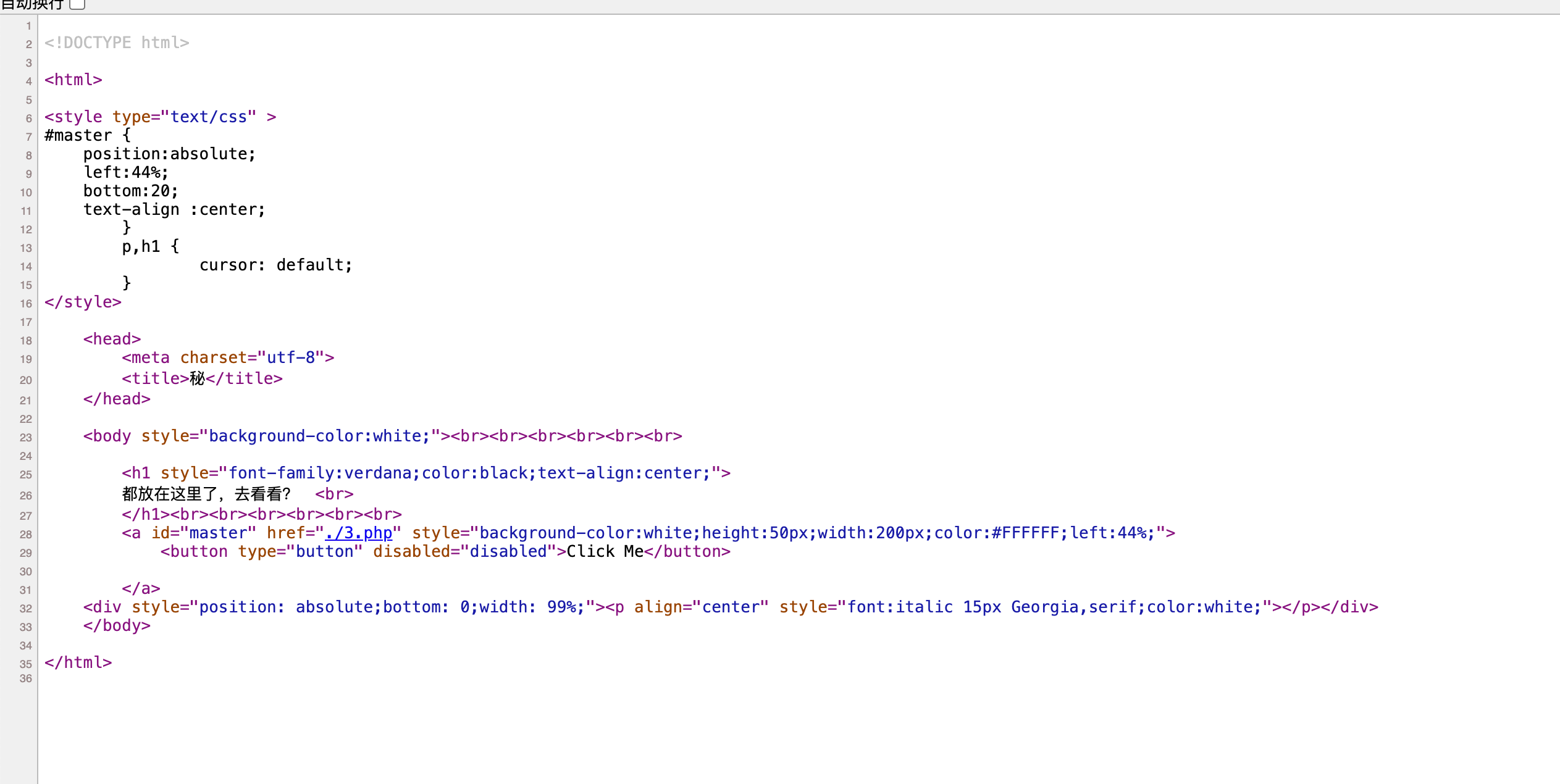
Task: Click the closing </style> tag
Action: [83, 302]
